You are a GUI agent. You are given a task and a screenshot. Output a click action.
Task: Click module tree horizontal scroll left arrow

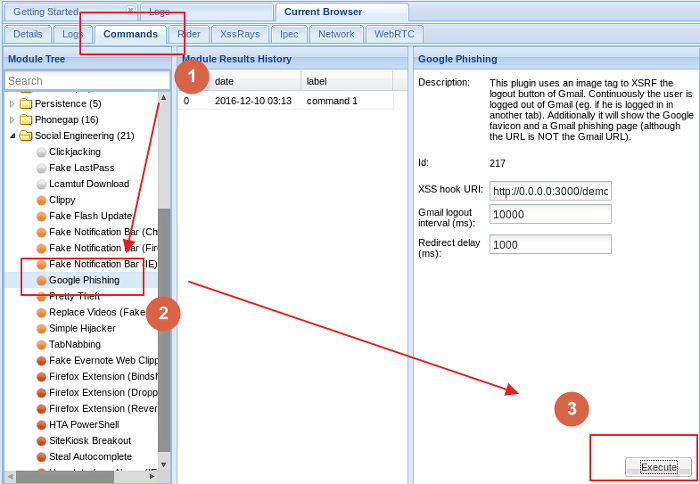(10, 476)
